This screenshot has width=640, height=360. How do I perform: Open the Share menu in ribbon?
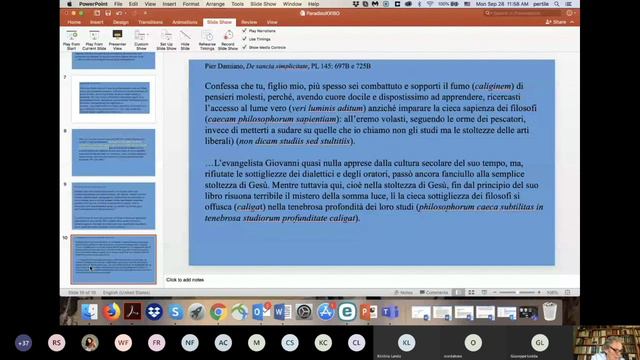556,22
